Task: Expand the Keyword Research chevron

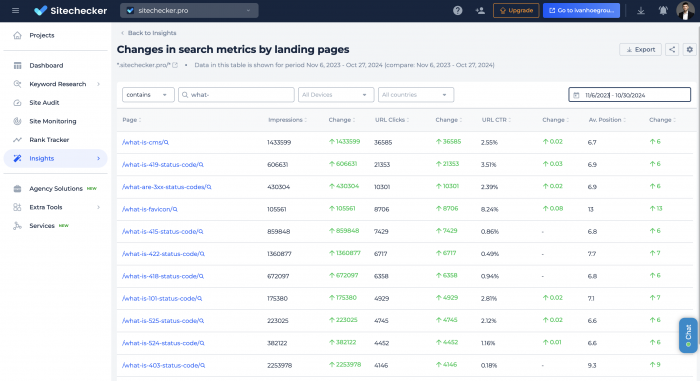Action: 99,84
